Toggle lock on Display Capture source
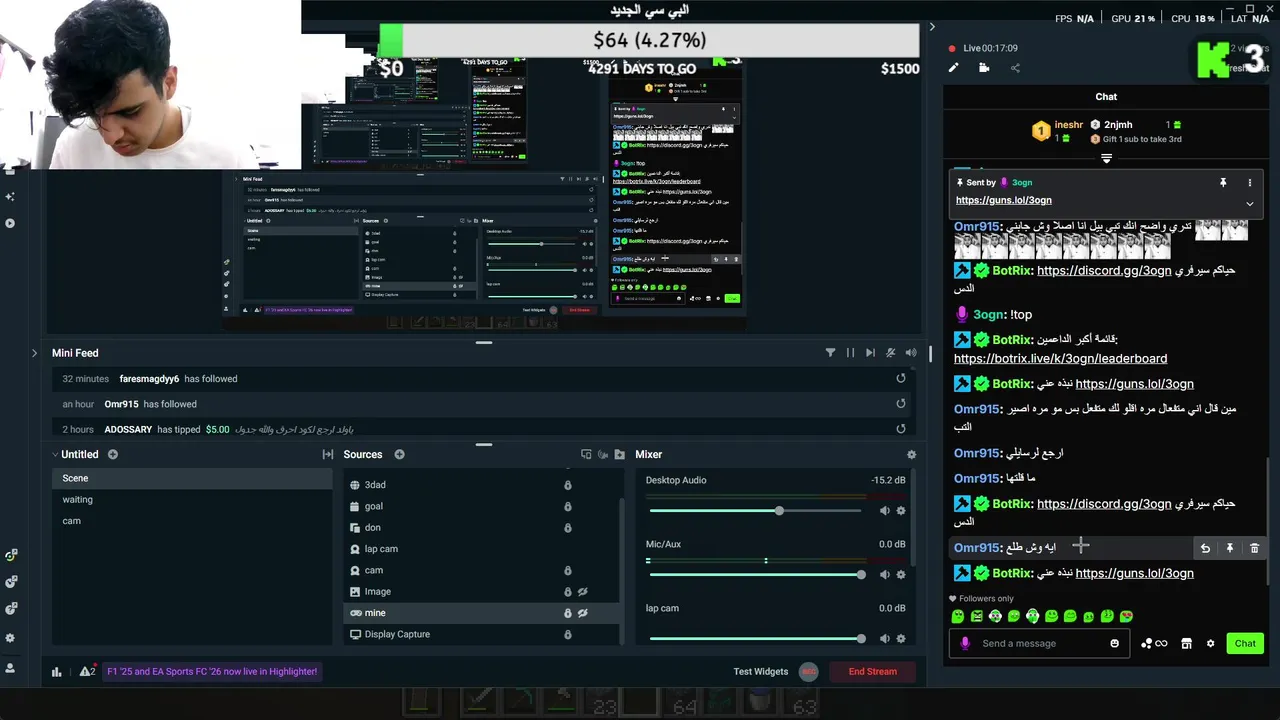The height and width of the screenshot is (720, 1280). pyautogui.click(x=567, y=634)
